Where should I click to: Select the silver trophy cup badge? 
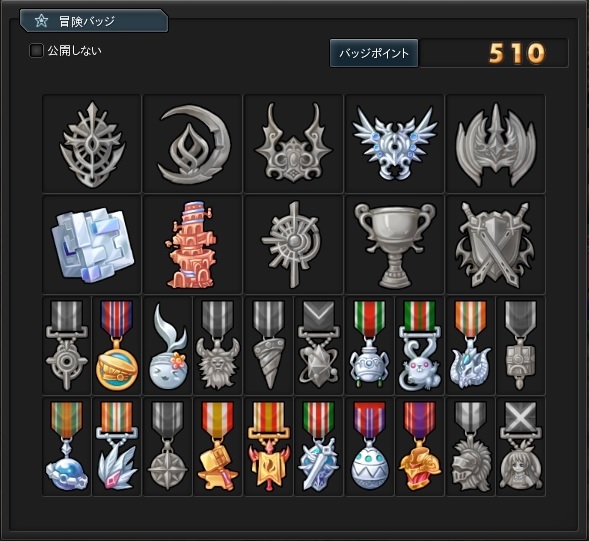394,244
